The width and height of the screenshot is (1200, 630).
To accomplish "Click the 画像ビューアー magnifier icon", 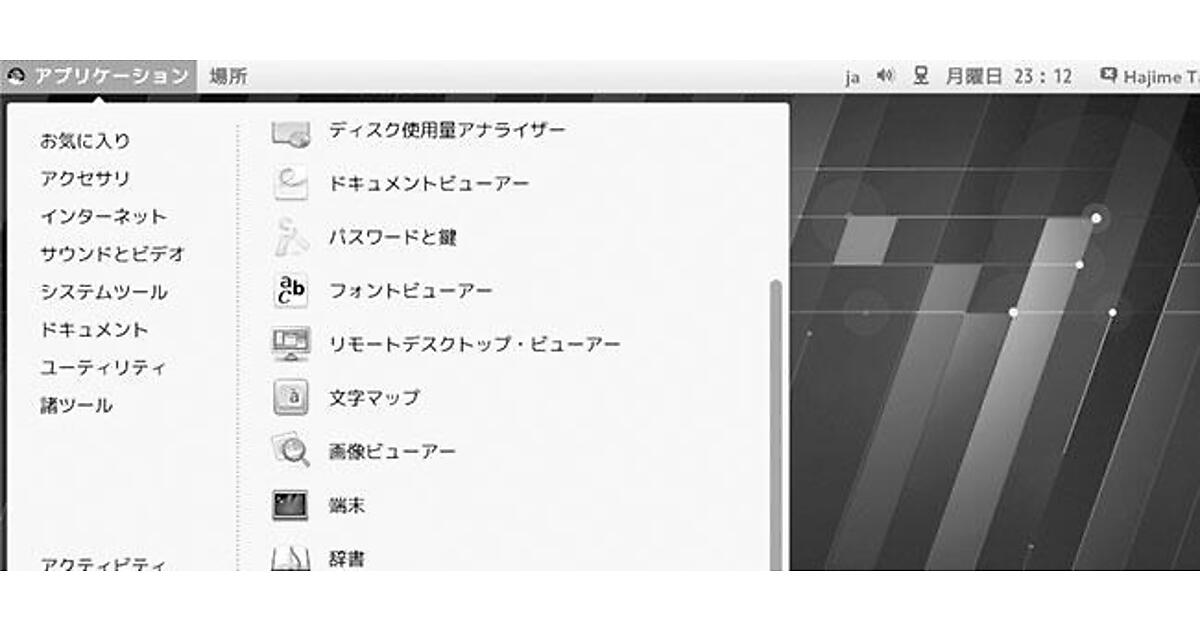I will [x=291, y=451].
